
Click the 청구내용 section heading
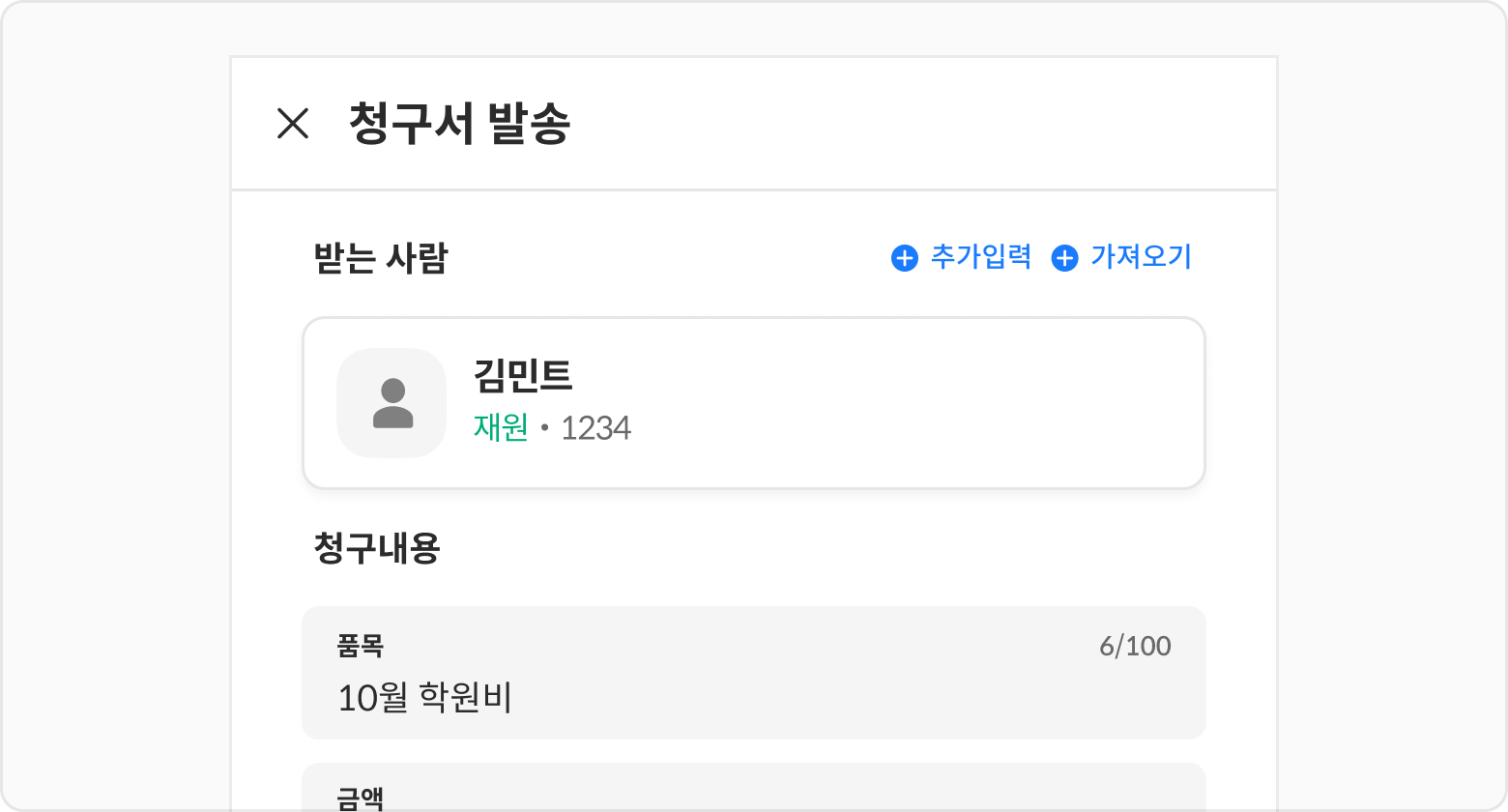(x=377, y=548)
